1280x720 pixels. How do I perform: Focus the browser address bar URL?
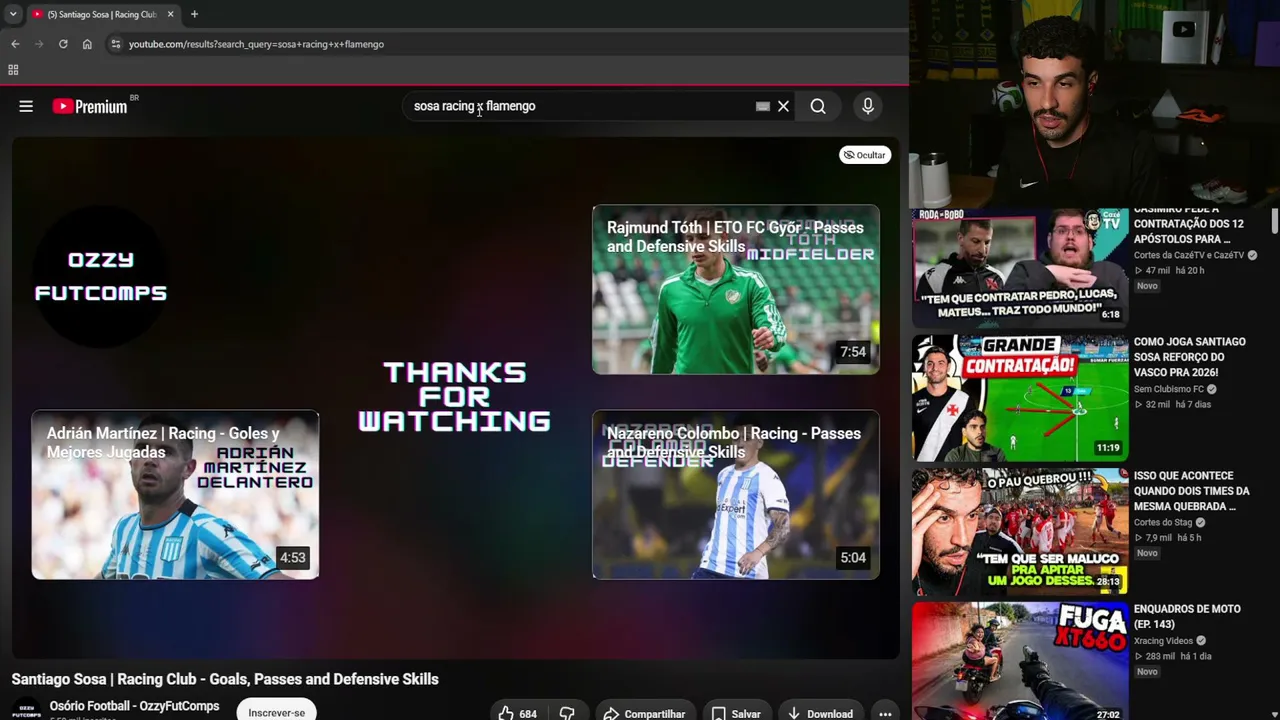pos(256,44)
